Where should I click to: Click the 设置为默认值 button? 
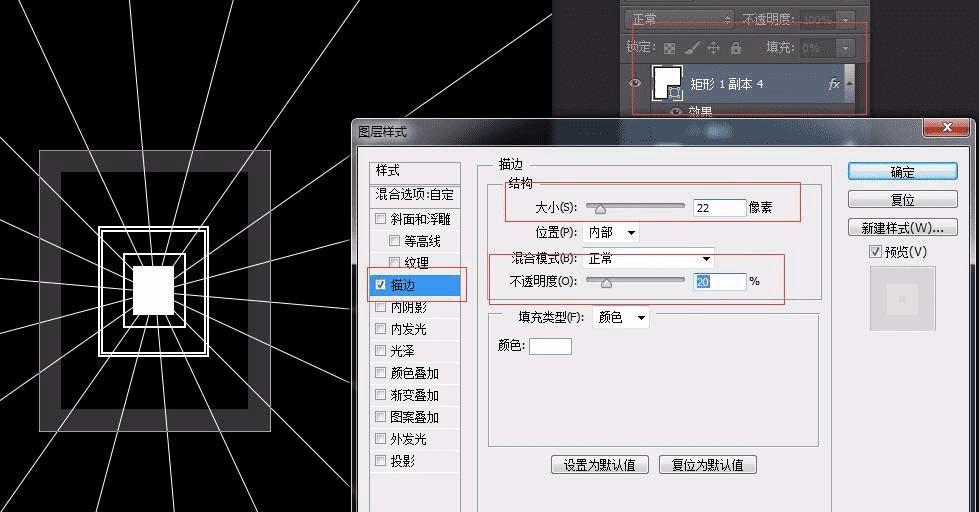pyautogui.click(x=599, y=465)
